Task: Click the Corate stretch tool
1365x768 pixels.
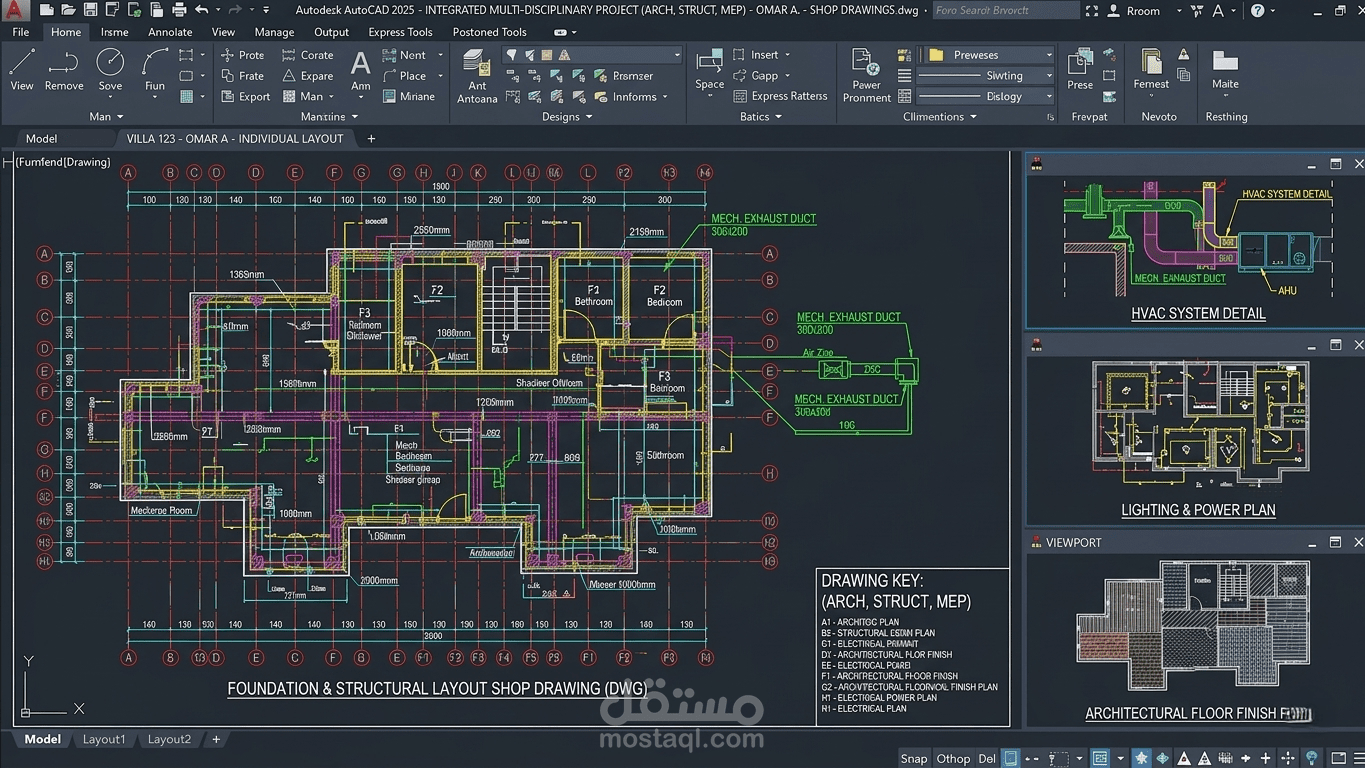Action: (307, 55)
